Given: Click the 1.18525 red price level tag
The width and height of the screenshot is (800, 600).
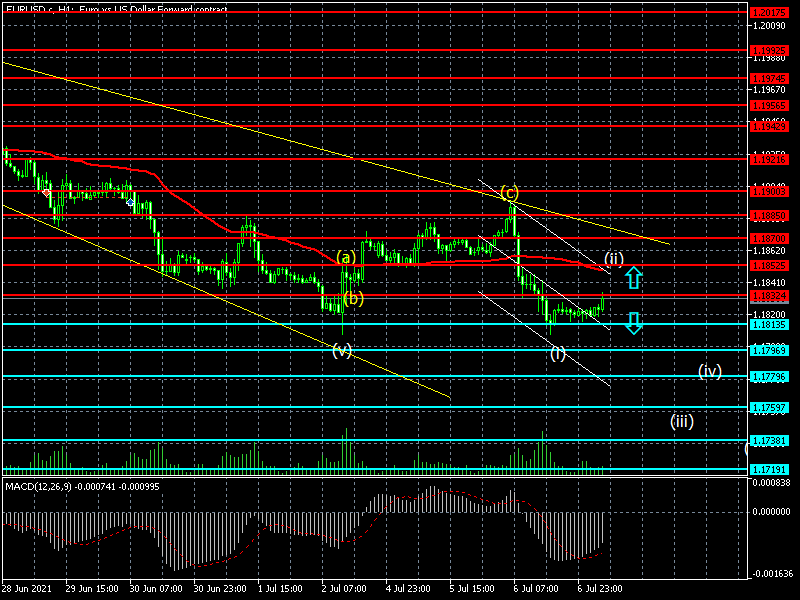Looking at the screenshot, I should coord(768,266).
